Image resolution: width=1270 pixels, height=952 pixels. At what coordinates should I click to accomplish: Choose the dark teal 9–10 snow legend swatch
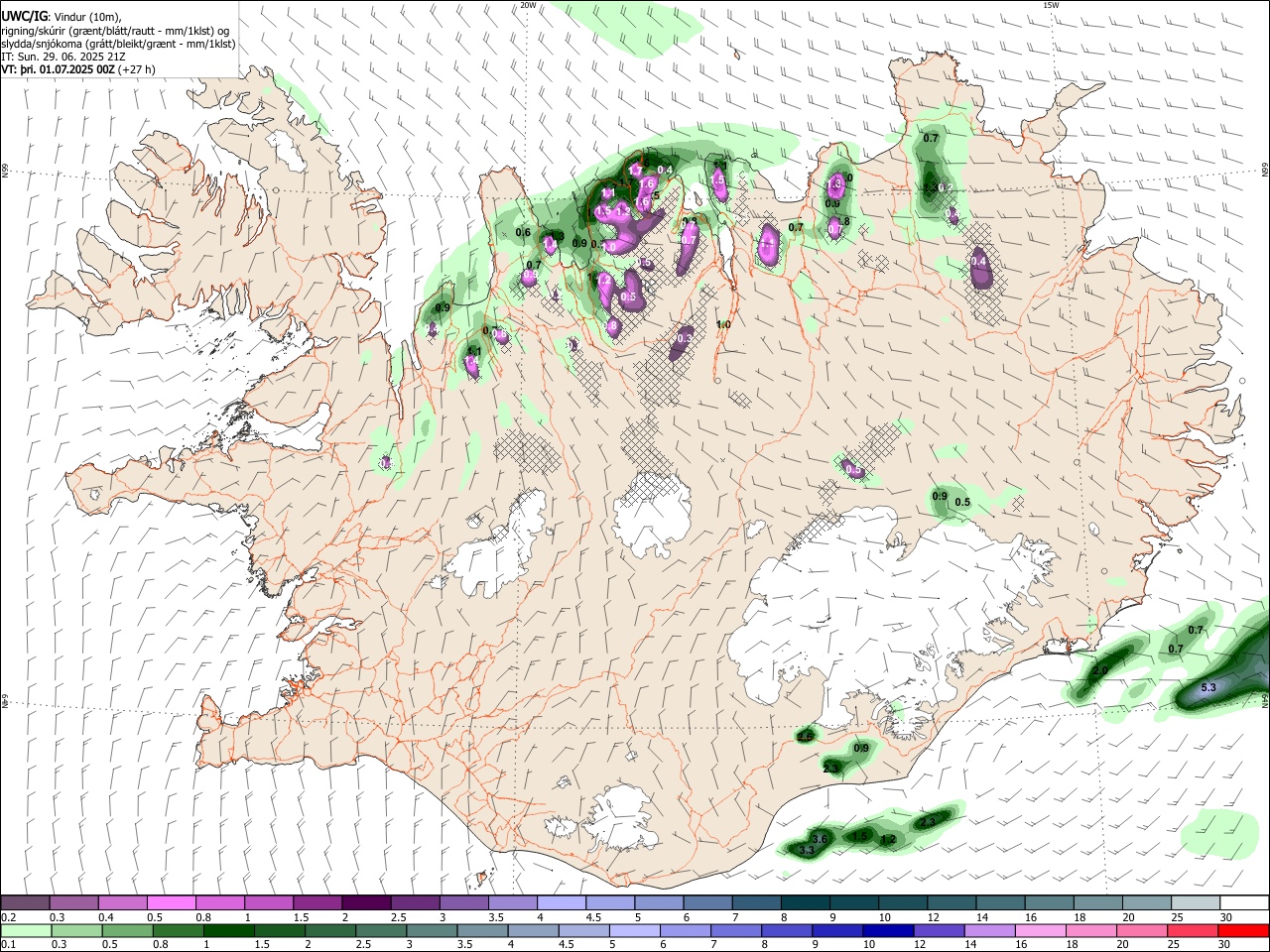(x=852, y=902)
